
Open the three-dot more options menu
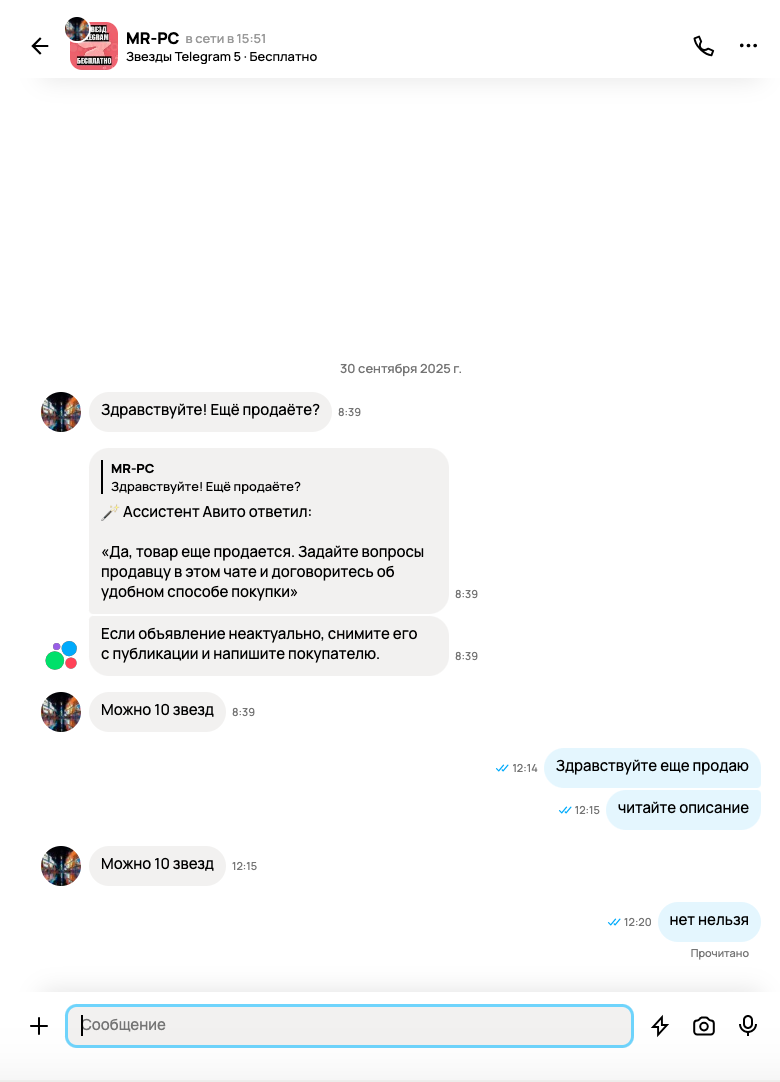(x=748, y=46)
